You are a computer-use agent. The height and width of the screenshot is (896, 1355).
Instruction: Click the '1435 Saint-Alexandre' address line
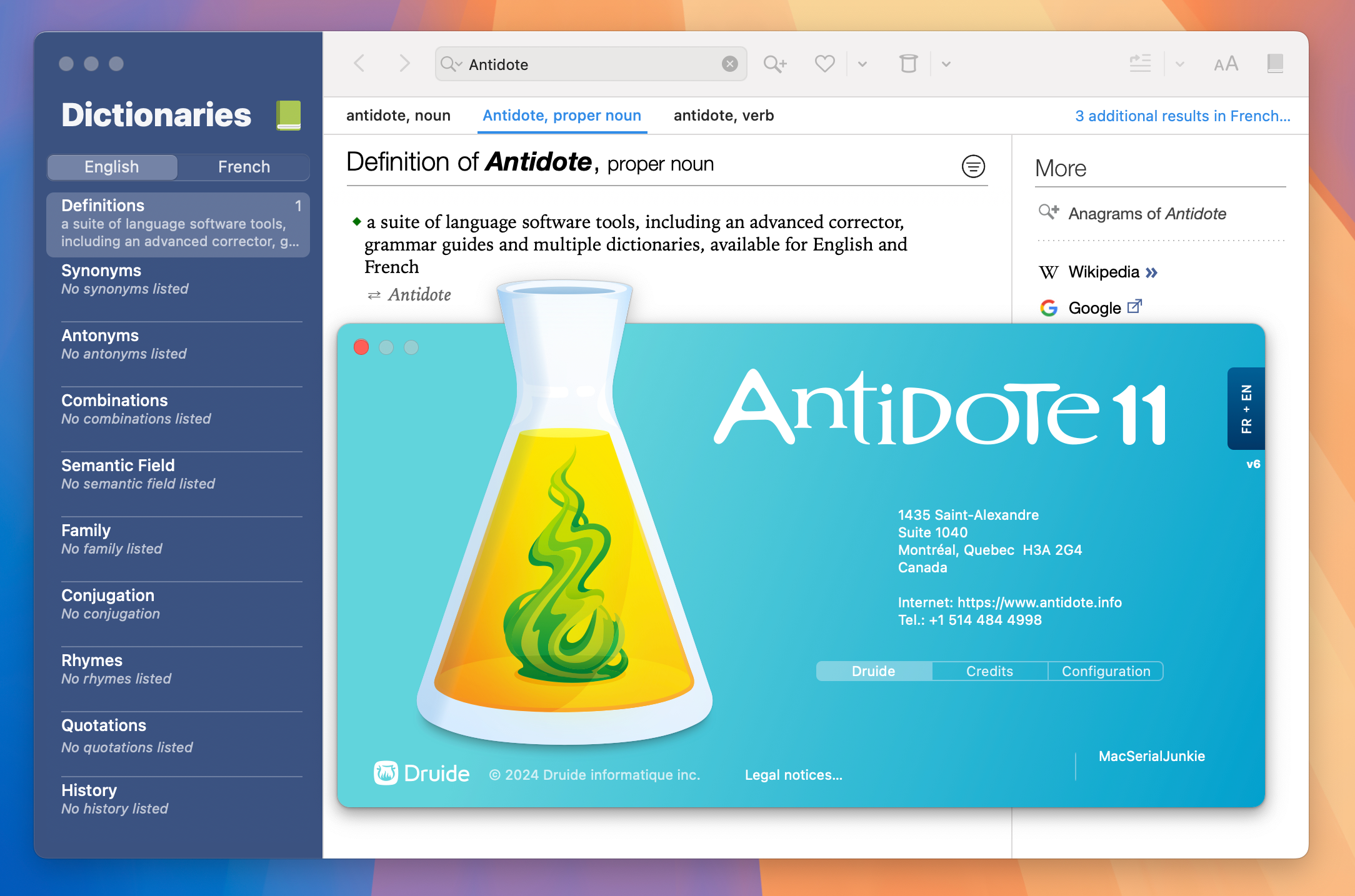968,515
